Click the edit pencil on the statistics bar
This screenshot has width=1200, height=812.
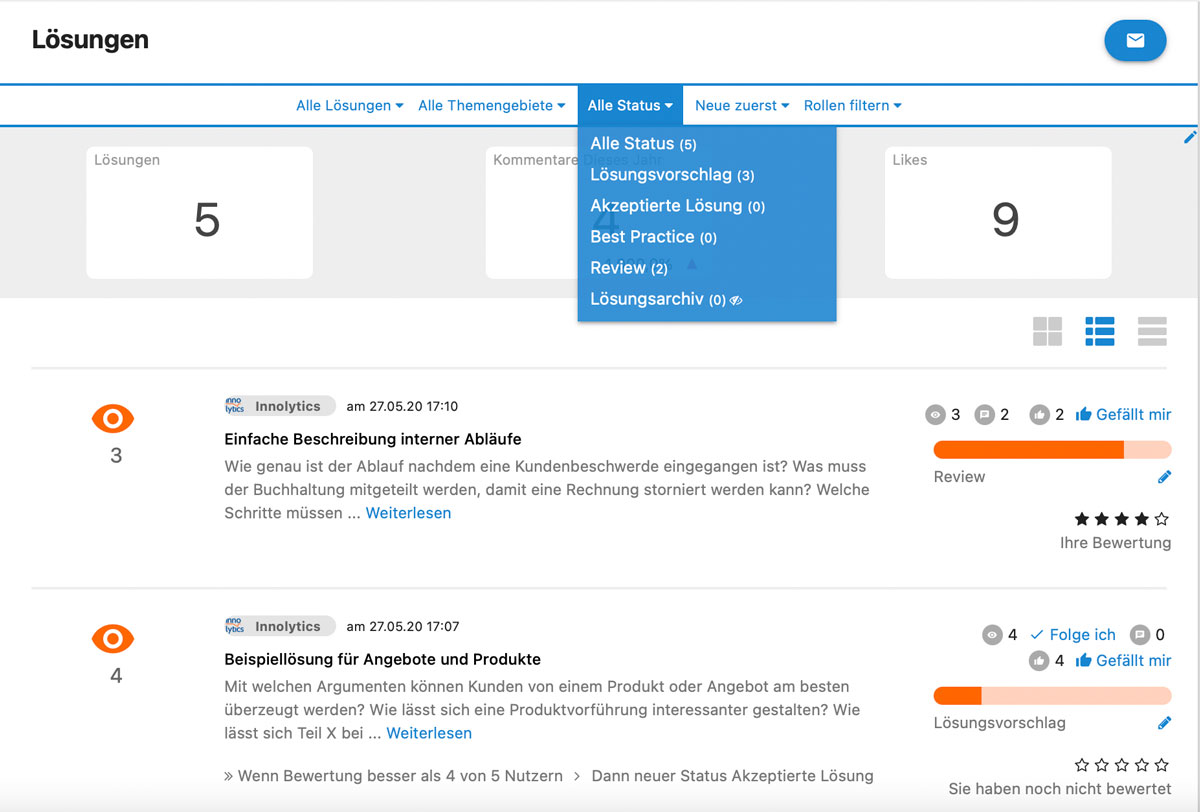(x=1189, y=137)
